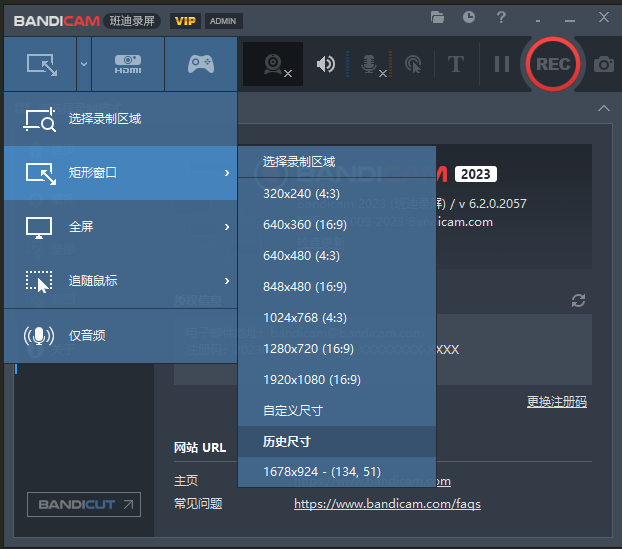Select the 1280x720 (16:9) size

point(337,349)
